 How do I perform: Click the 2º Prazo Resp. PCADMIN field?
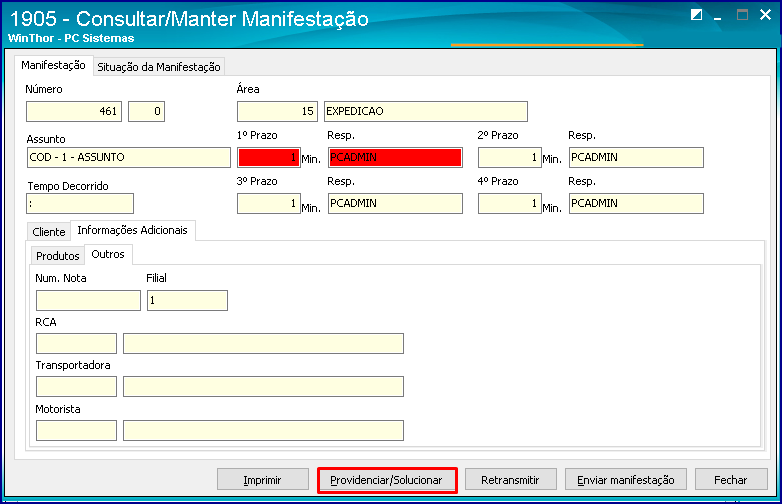636,158
